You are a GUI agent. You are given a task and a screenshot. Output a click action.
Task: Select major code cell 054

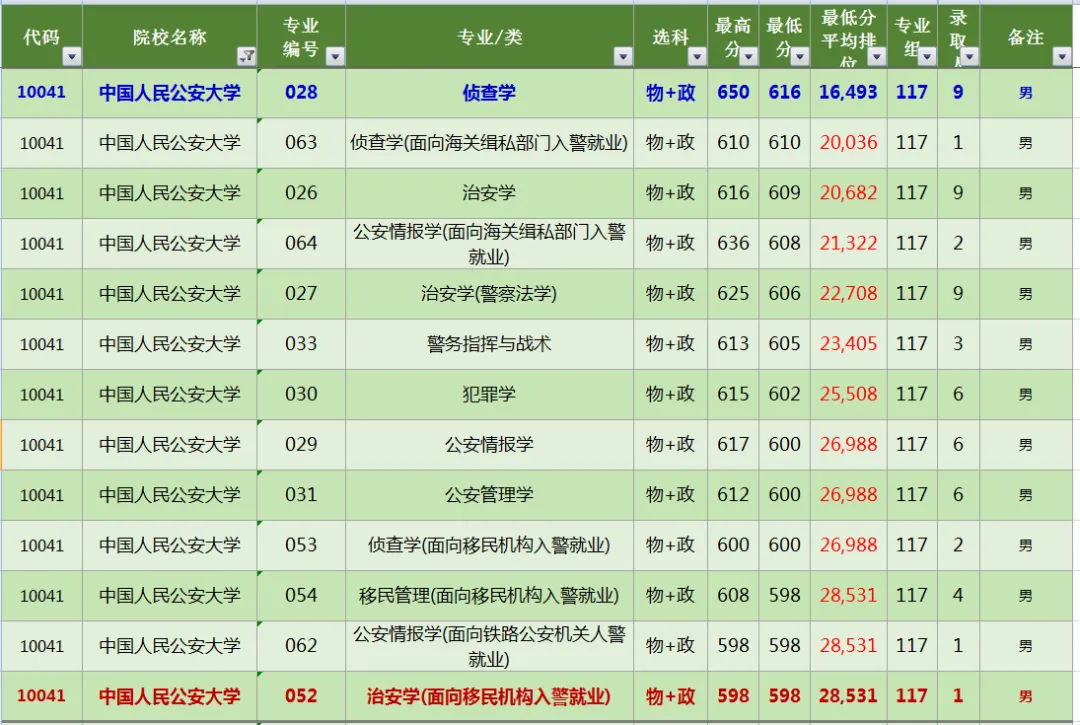(x=301, y=595)
